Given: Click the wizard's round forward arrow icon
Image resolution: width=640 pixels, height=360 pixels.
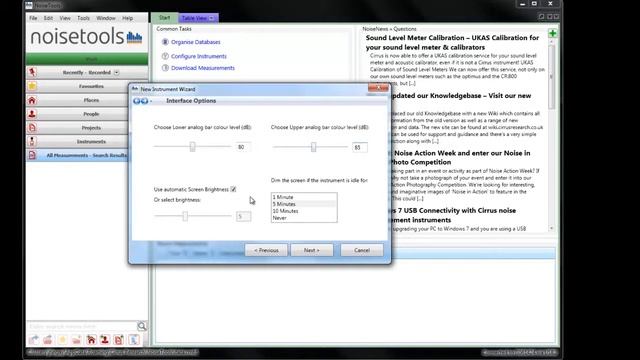Looking at the screenshot, I should tap(144, 101).
